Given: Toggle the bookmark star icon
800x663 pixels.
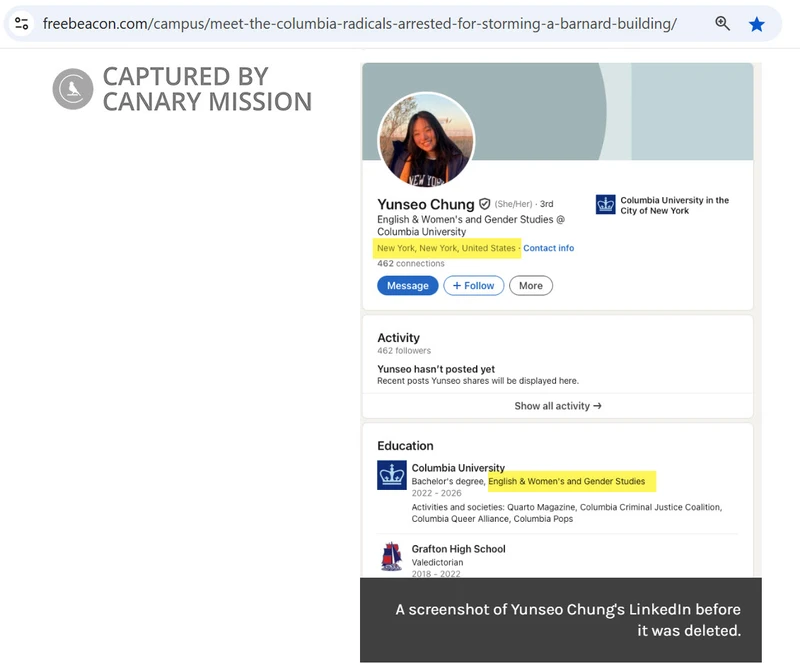Looking at the screenshot, I should [x=757, y=24].
